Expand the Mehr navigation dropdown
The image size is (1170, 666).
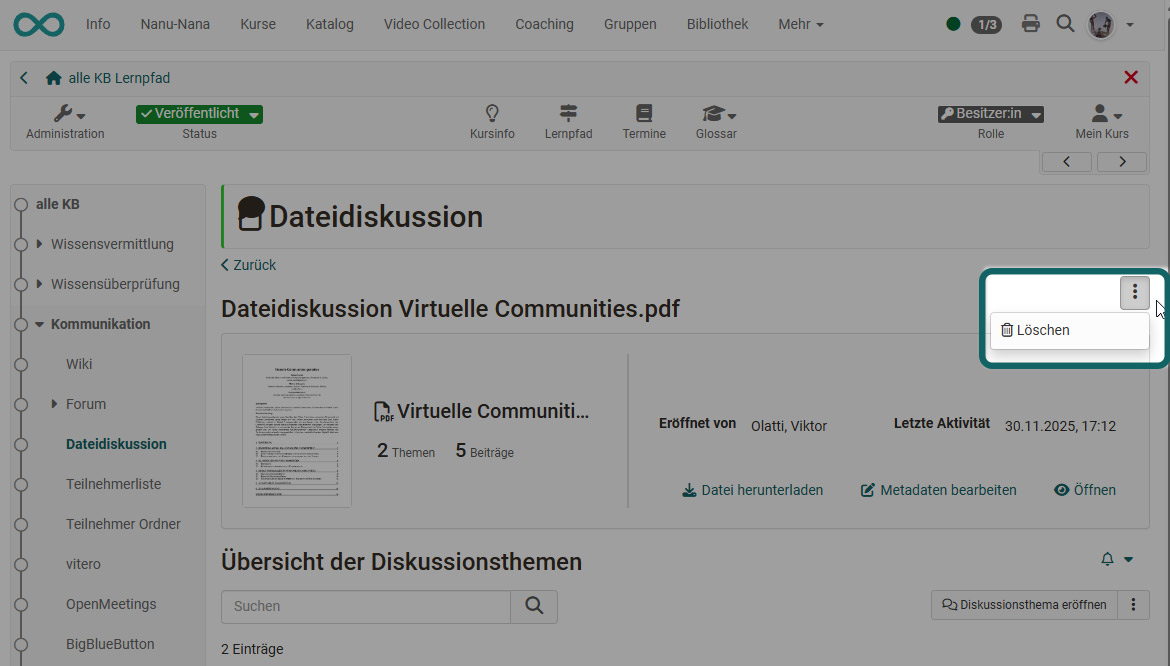point(799,23)
